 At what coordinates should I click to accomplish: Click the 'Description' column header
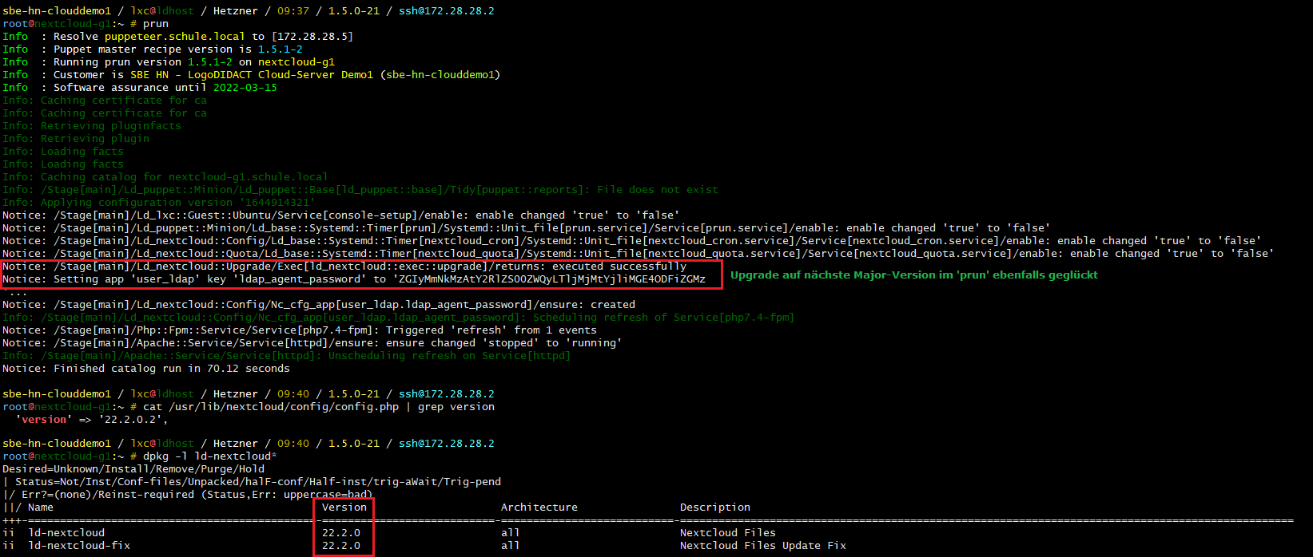click(715, 507)
